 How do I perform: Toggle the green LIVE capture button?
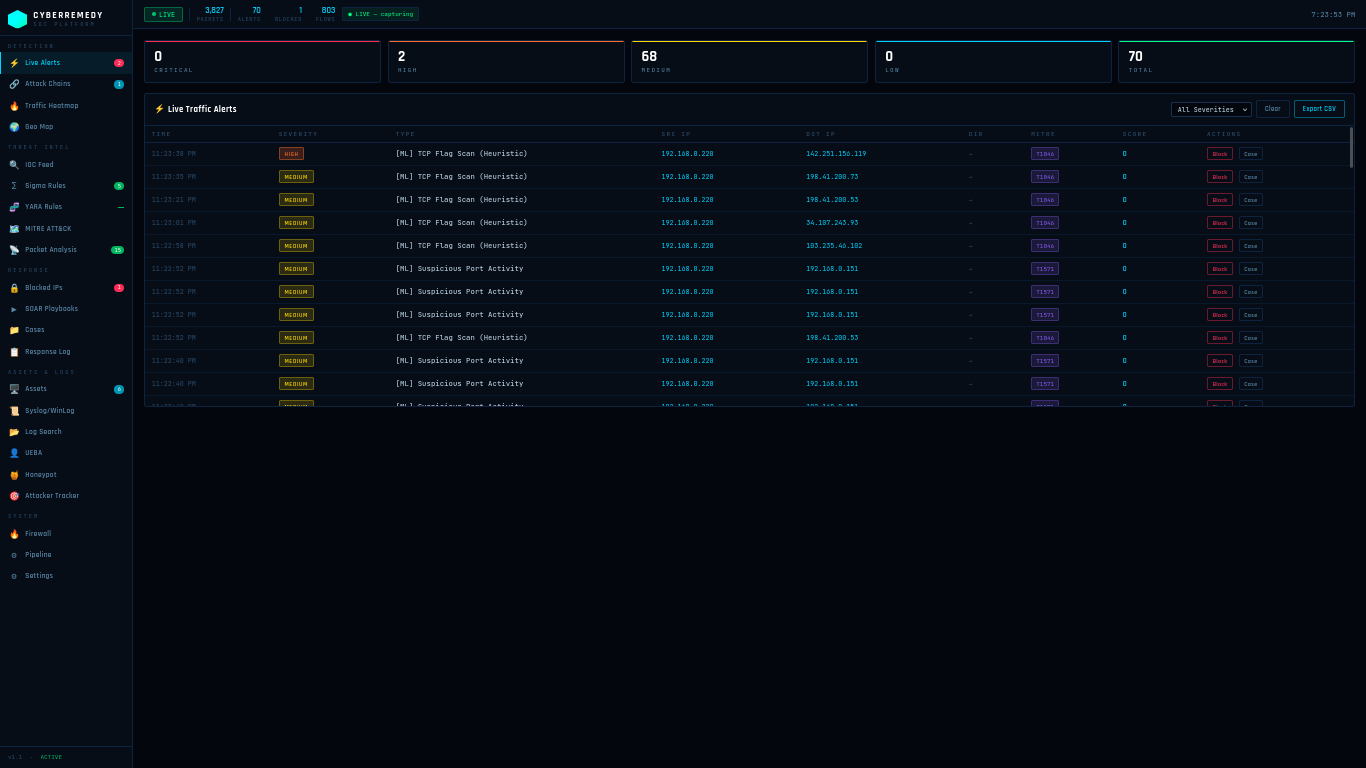(x=163, y=15)
